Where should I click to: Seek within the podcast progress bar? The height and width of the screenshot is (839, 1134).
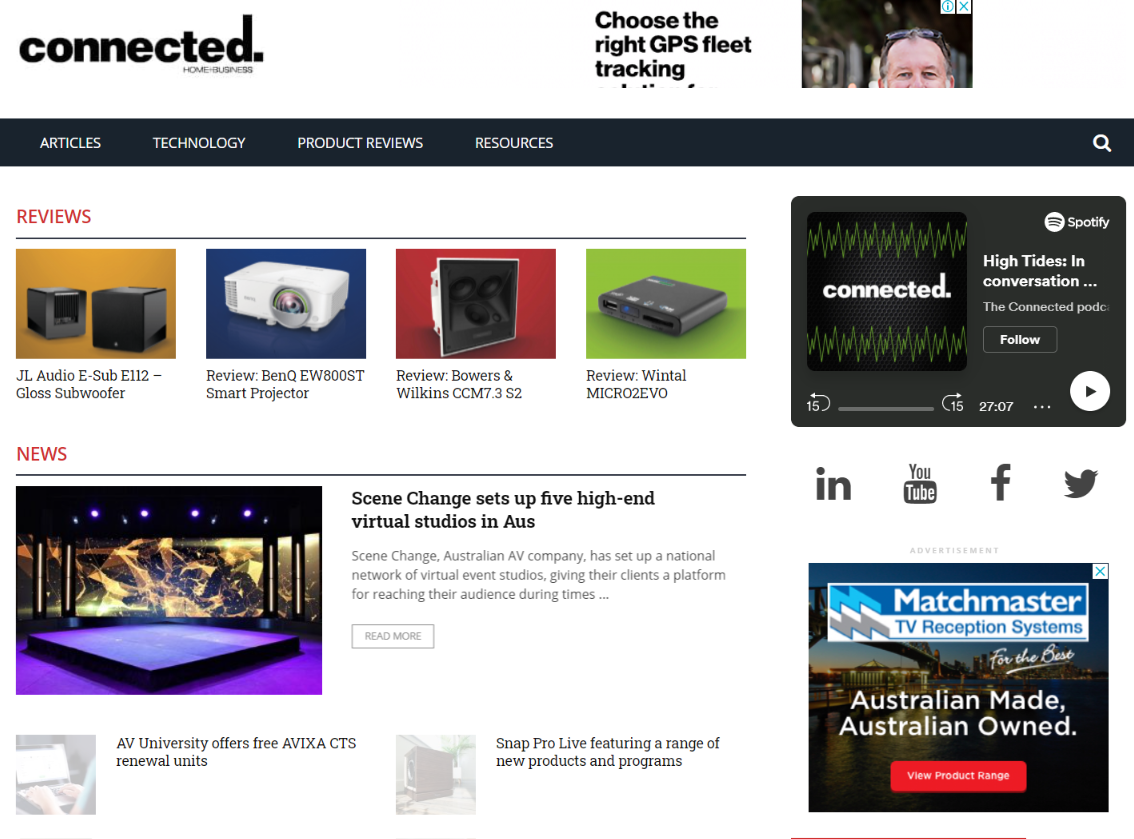(x=886, y=409)
